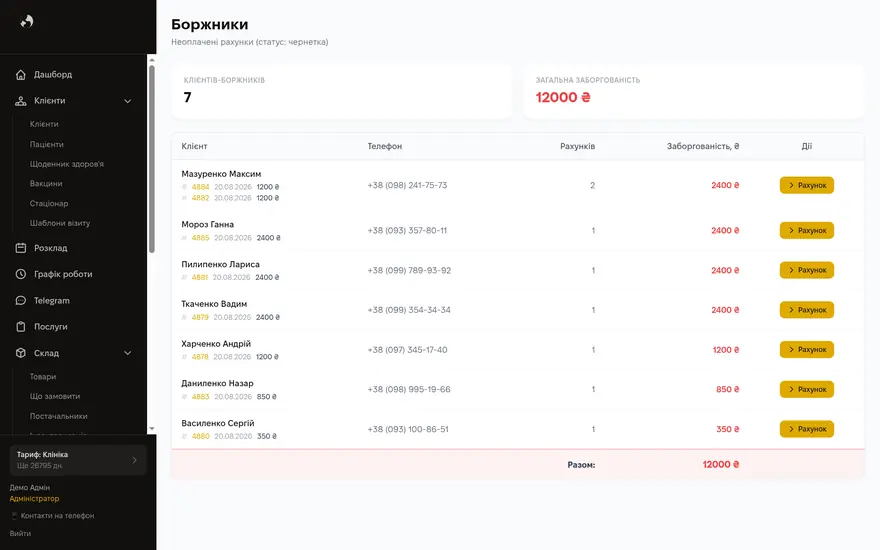Viewport: 880px width, 550px height.
Task: Click the Графік роботи clock icon
Action: click(21, 274)
